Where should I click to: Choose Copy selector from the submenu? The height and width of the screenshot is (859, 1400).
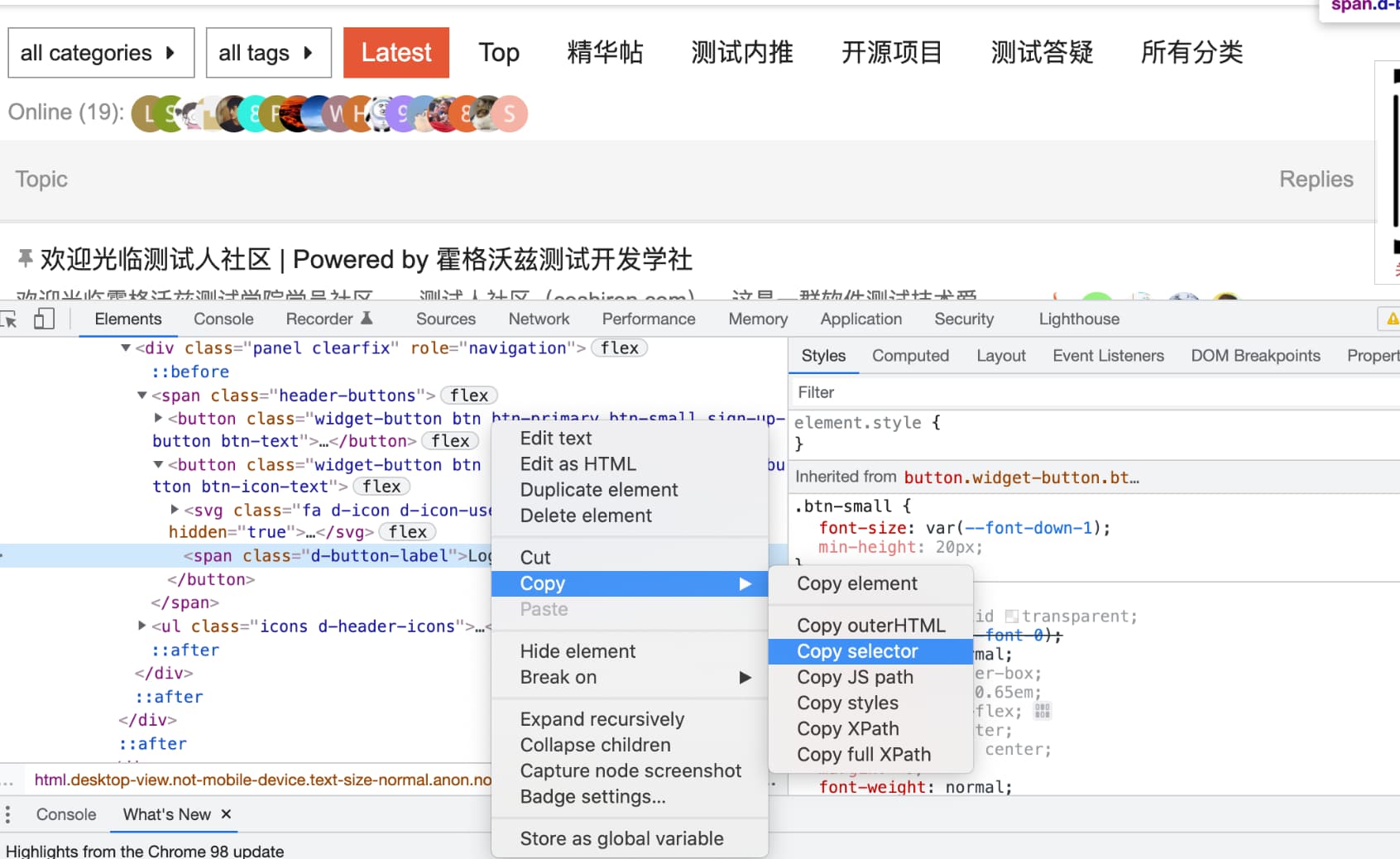[x=857, y=652]
